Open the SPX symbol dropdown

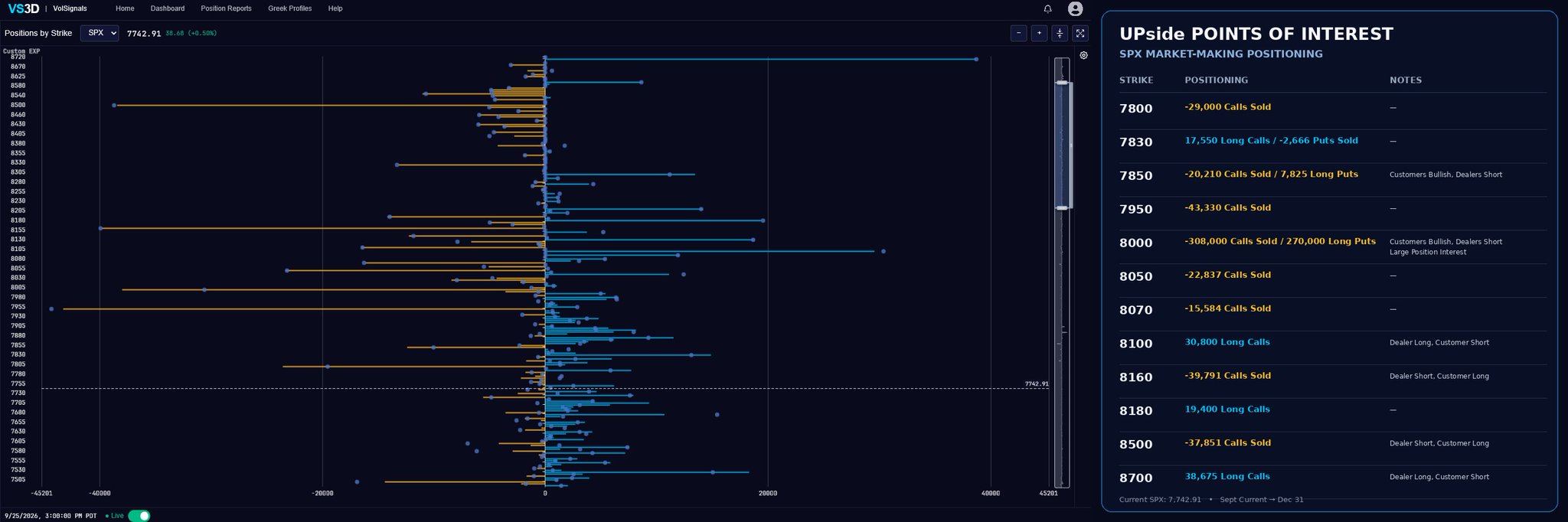coord(100,33)
